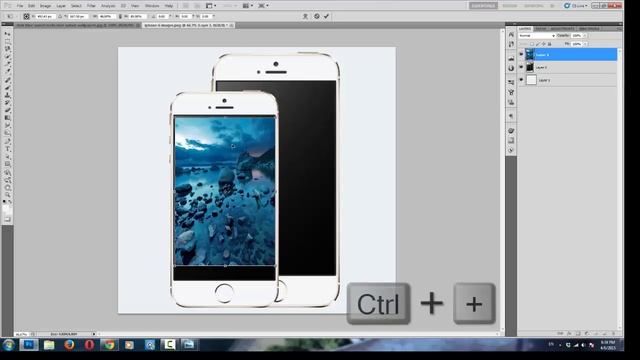Viewport: 640px width, 360px height.
Task: Open the Layers panel options menu
Action: click(x=620, y=29)
